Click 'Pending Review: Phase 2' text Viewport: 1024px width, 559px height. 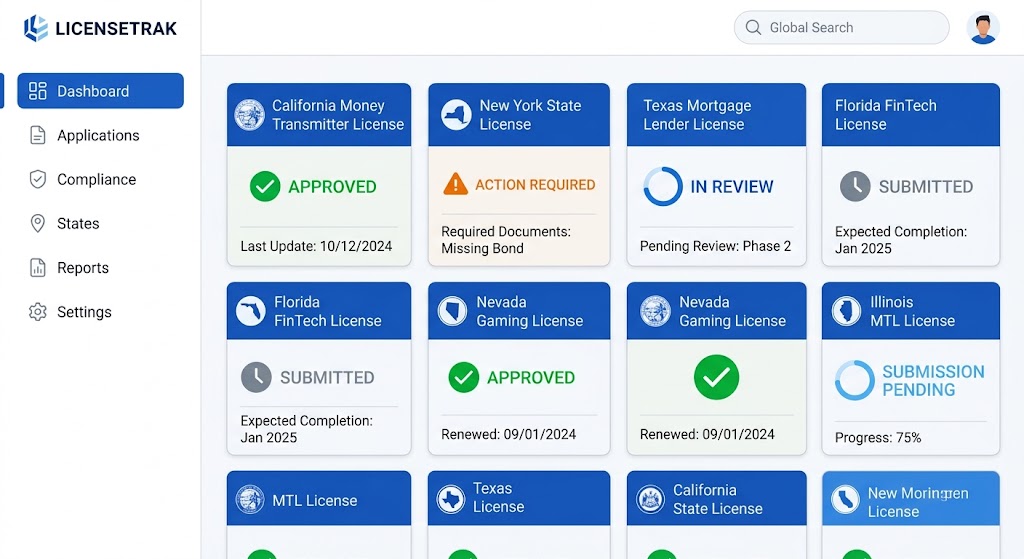click(715, 246)
